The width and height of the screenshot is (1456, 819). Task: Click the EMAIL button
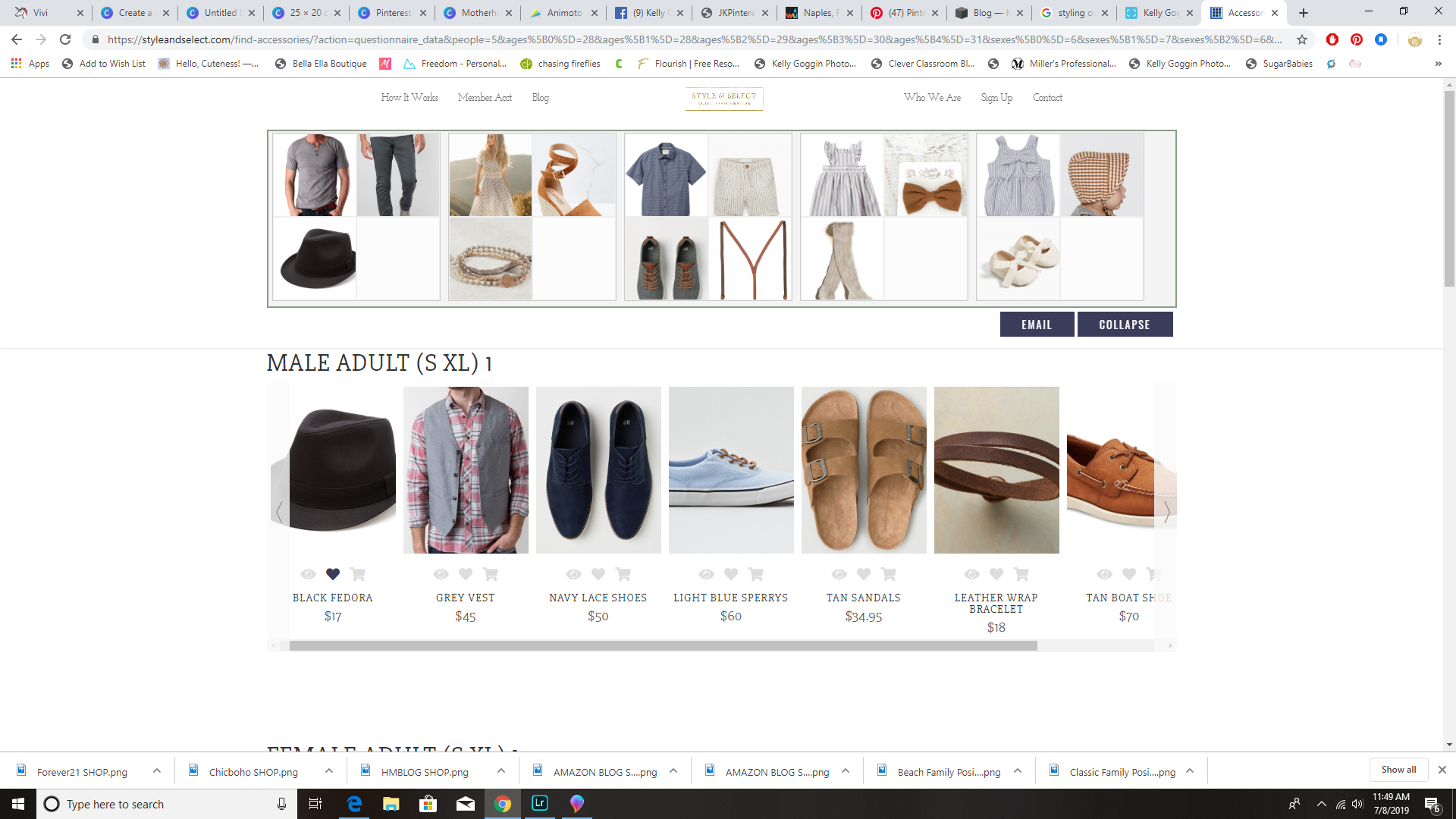(x=1037, y=325)
